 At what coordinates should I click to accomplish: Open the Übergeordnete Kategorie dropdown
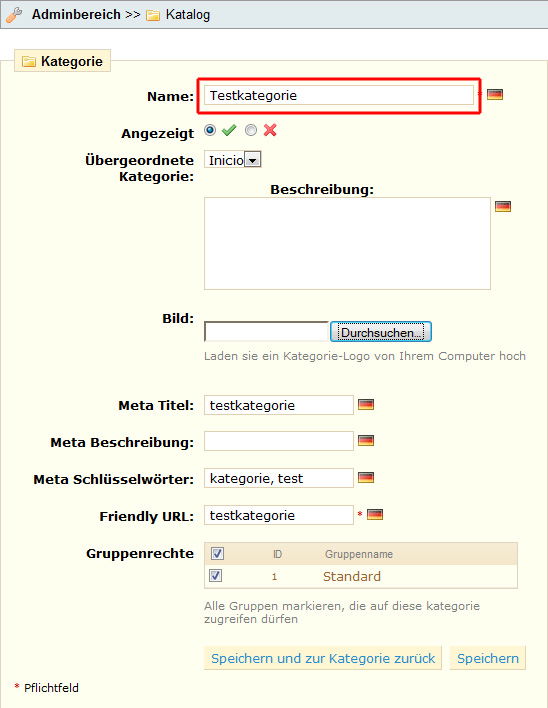(232, 160)
